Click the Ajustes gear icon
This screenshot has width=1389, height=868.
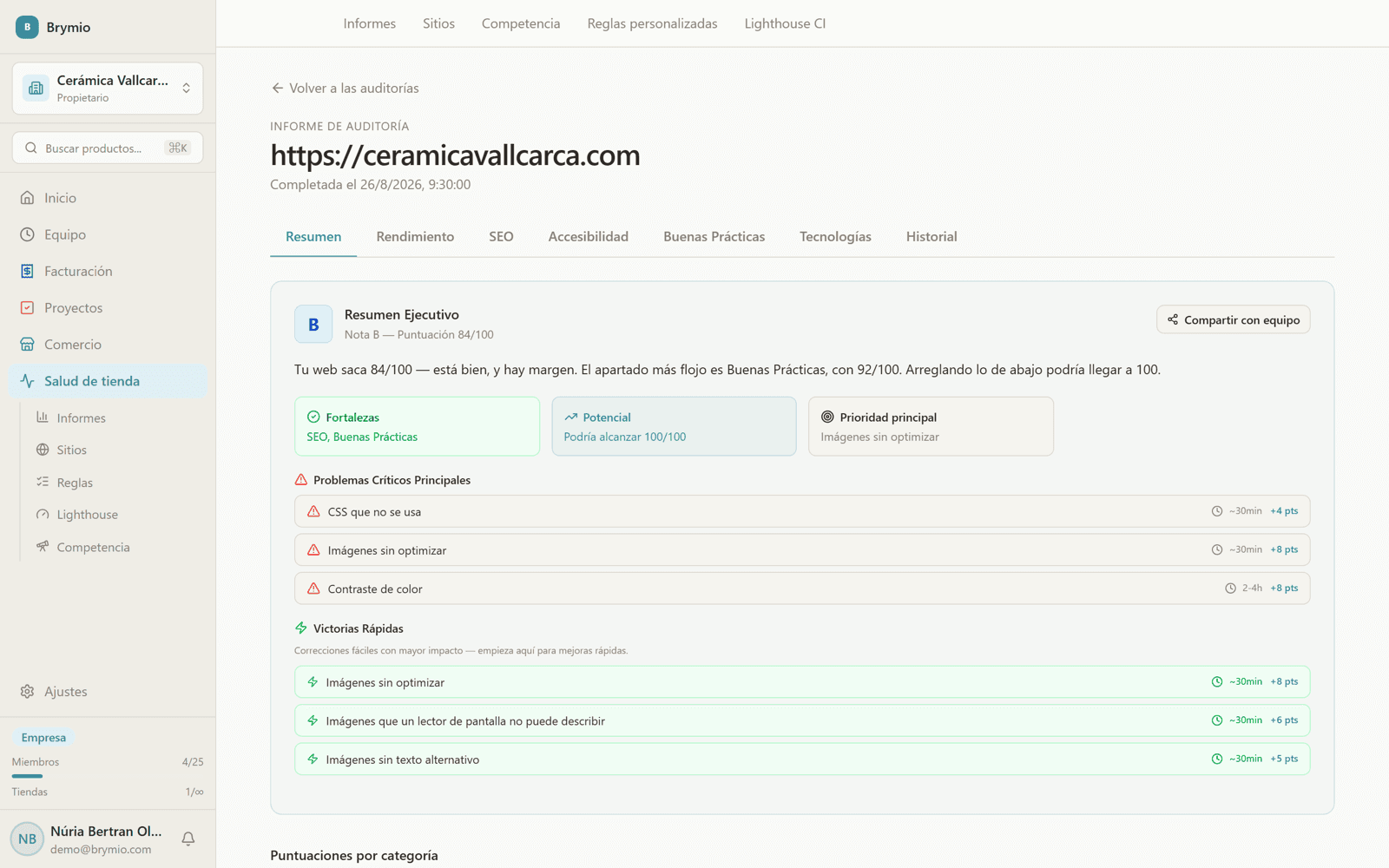coord(28,692)
